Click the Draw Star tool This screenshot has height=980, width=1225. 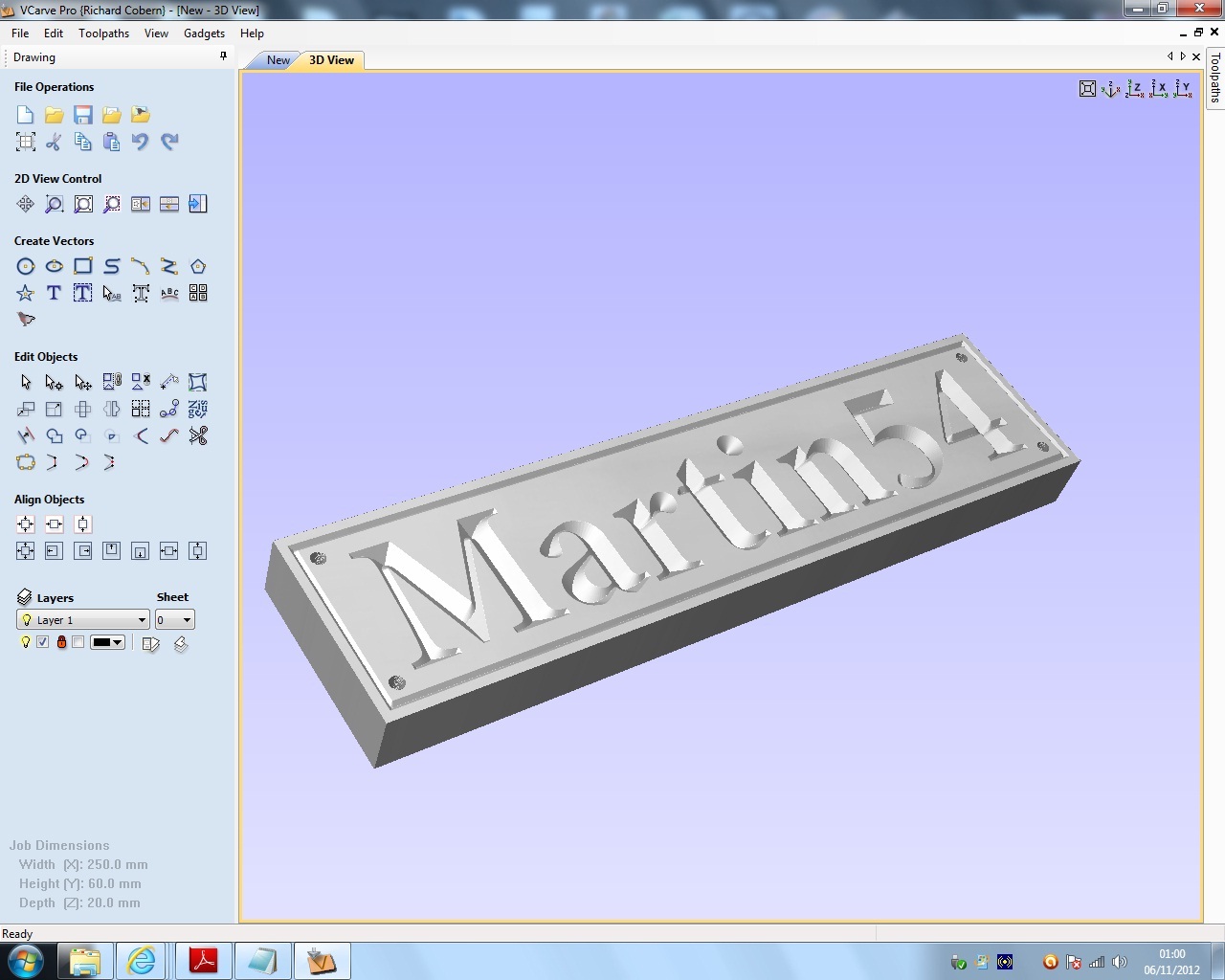point(26,294)
